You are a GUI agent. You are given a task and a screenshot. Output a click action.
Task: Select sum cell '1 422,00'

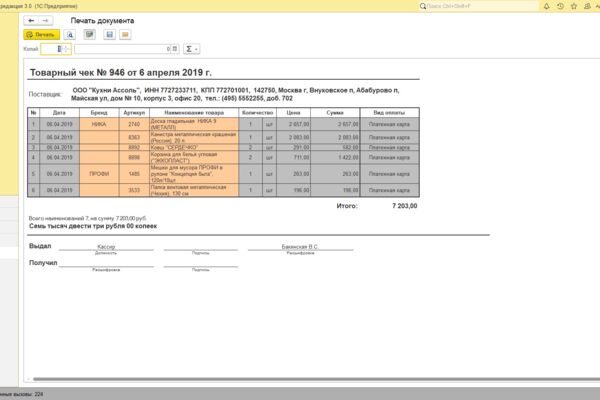[335, 157]
